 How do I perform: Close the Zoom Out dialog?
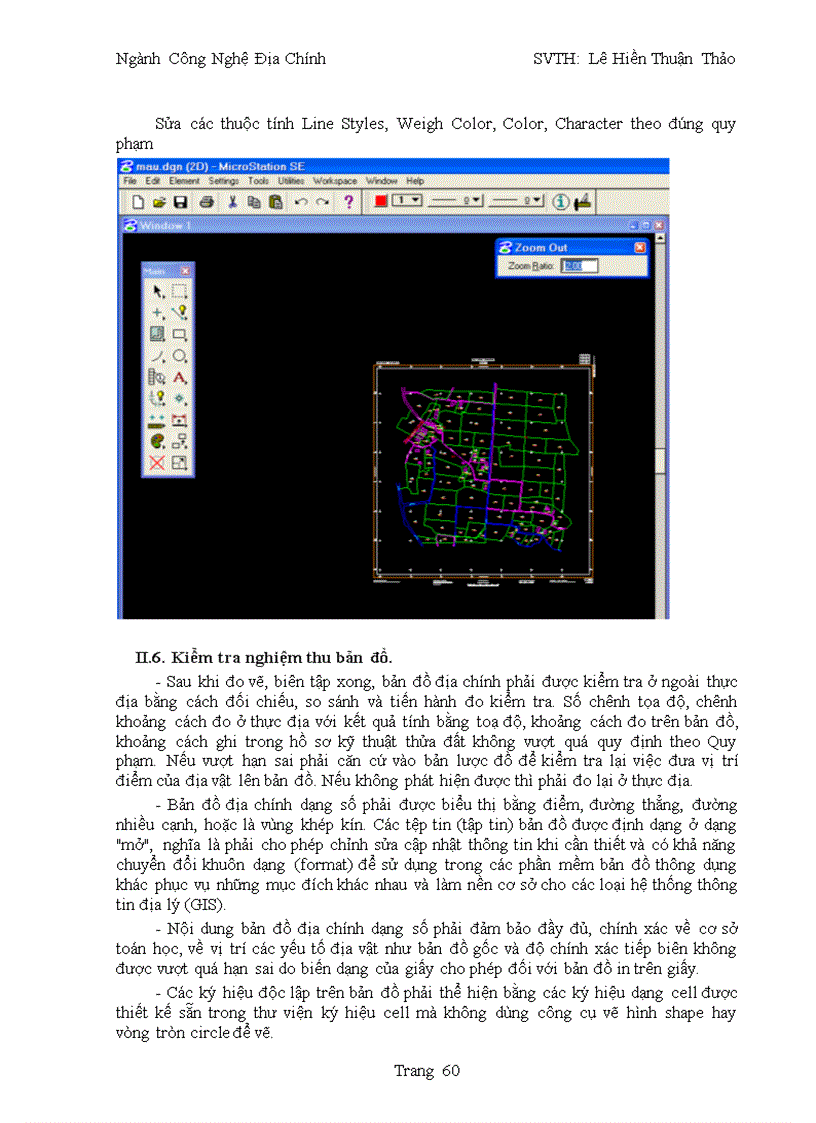point(640,247)
